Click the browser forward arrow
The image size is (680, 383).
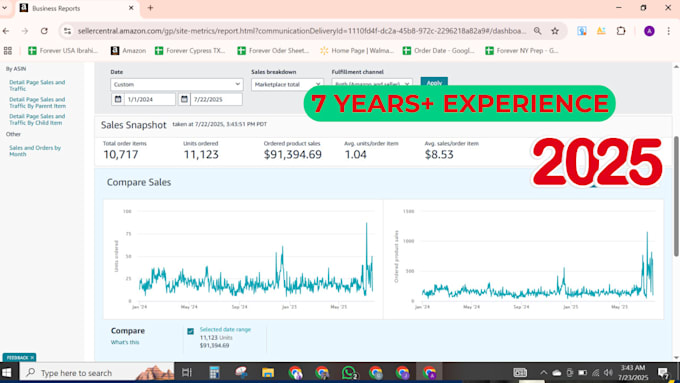[x=25, y=31]
